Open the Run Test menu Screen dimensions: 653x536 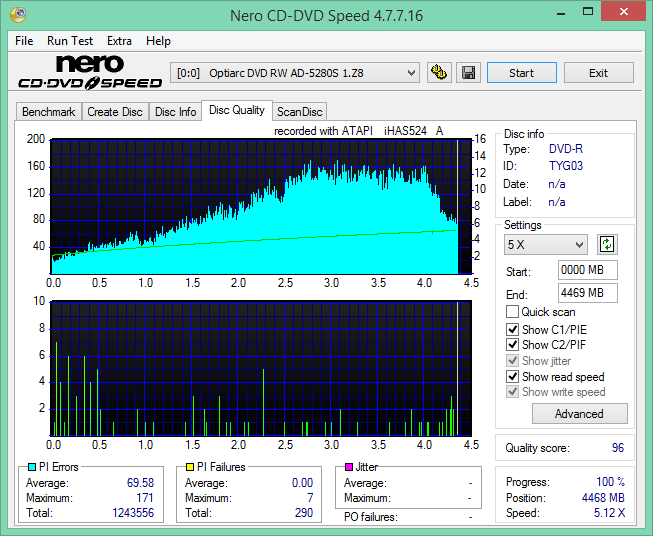click(x=70, y=41)
